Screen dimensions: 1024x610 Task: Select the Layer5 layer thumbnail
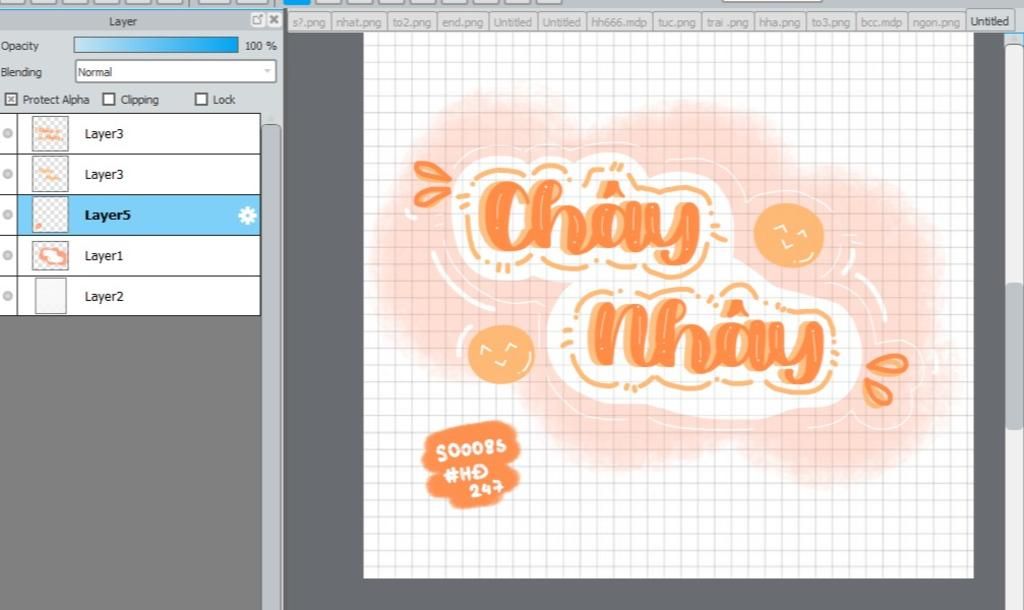(50, 215)
